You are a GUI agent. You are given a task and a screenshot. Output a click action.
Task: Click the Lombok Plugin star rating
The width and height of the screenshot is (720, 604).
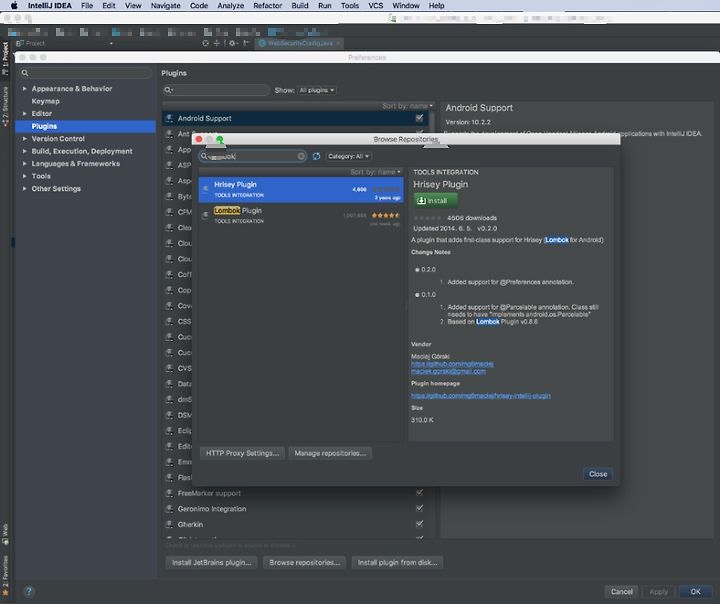[x=386, y=215]
